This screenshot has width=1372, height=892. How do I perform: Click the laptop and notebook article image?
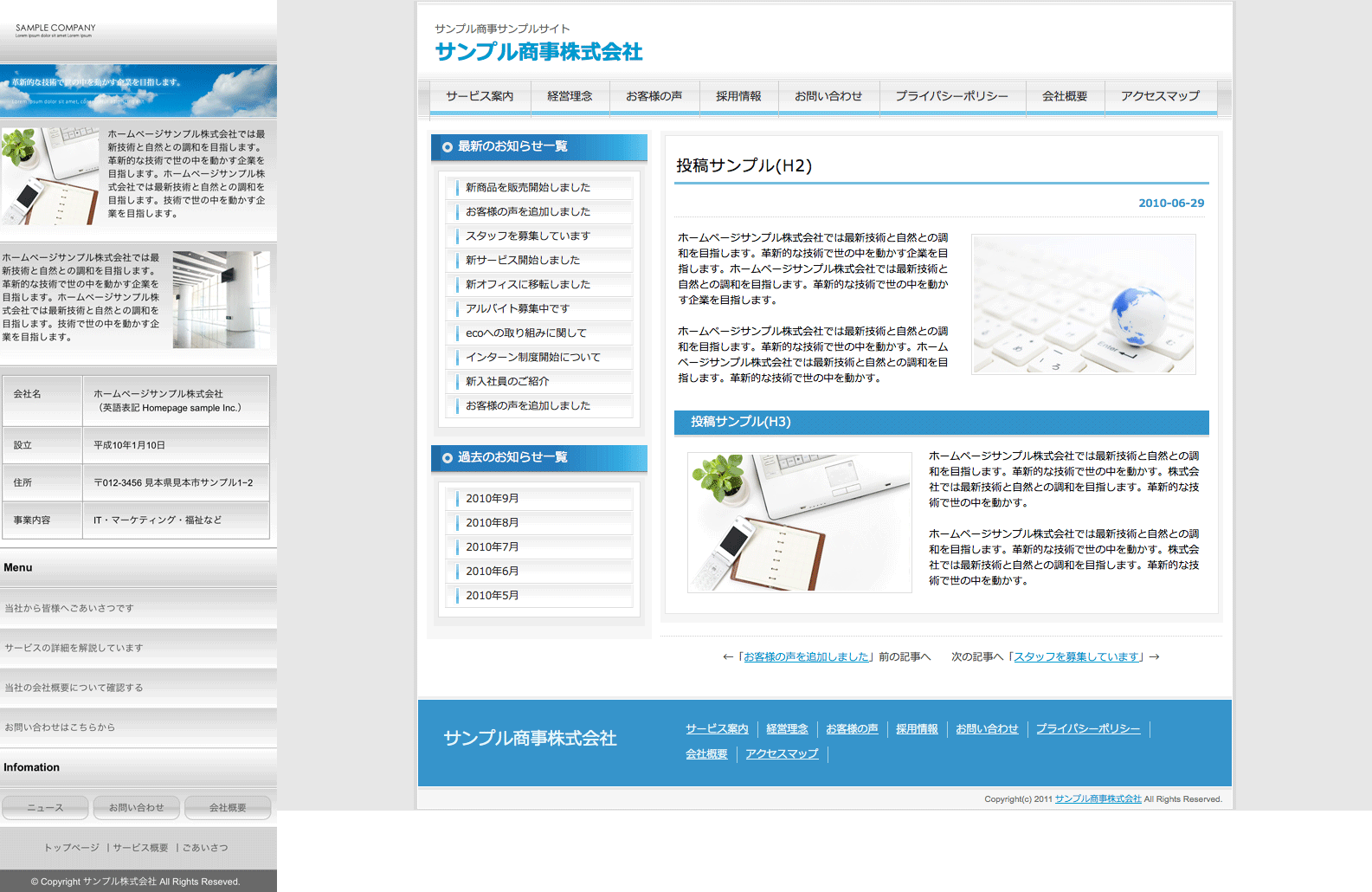pyautogui.click(x=799, y=522)
